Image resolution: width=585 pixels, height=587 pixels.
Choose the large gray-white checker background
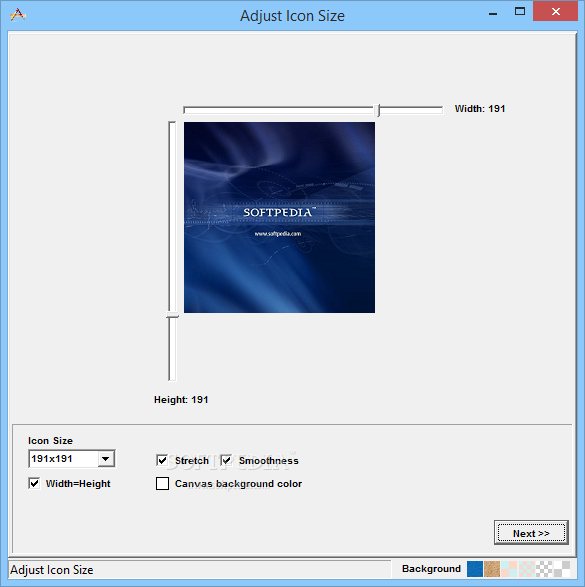[x=562, y=569]
